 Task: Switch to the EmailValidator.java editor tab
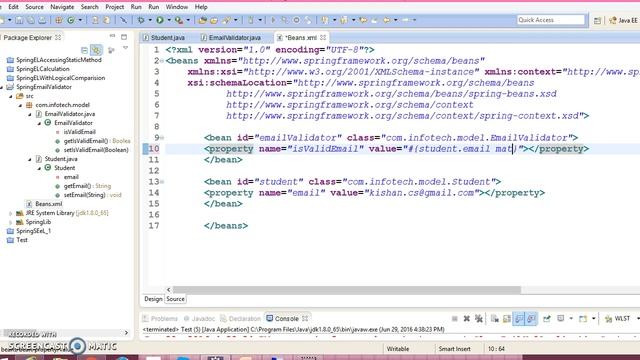pyautogui.click(x=231, y=38)
